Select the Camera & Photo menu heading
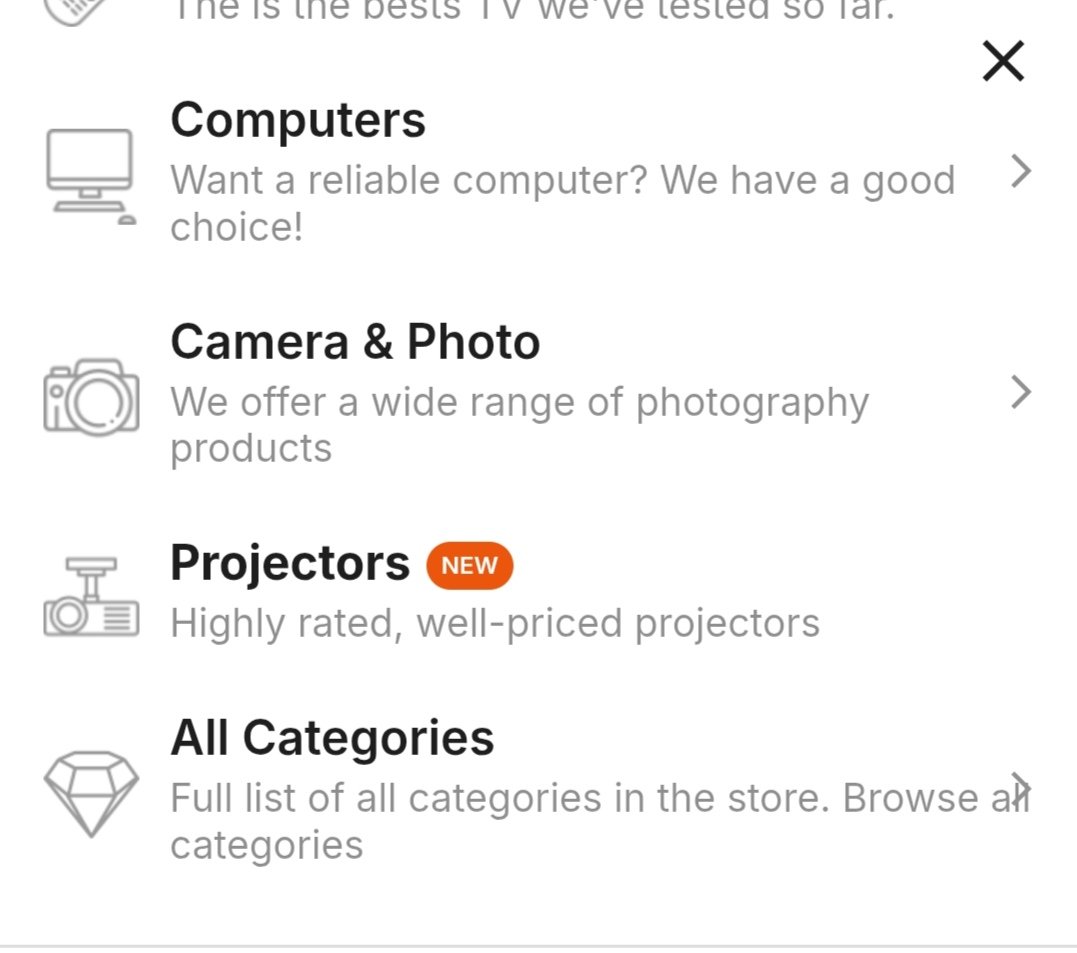Screen dimensions: 1077x953 click(x=355, y=342)
